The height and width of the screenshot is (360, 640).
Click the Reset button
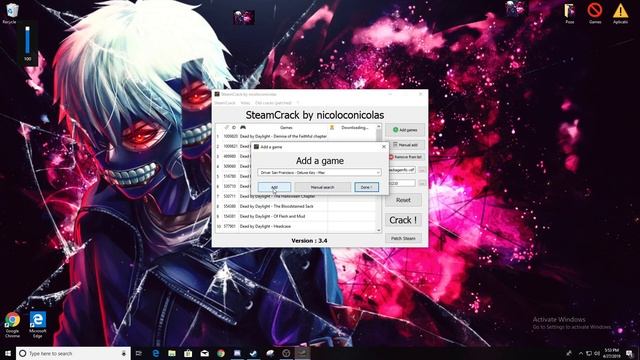(x=403, y=200)
